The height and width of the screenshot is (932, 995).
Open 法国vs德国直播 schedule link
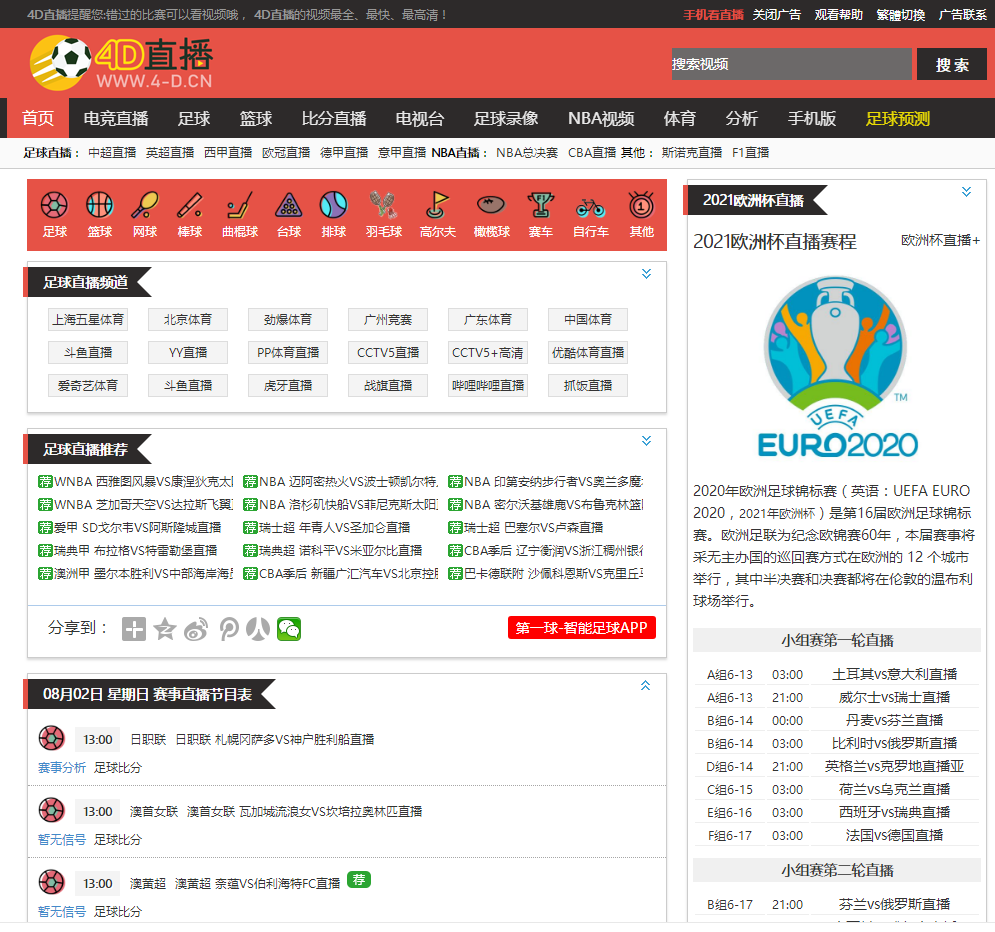click(x=894, y=835)
